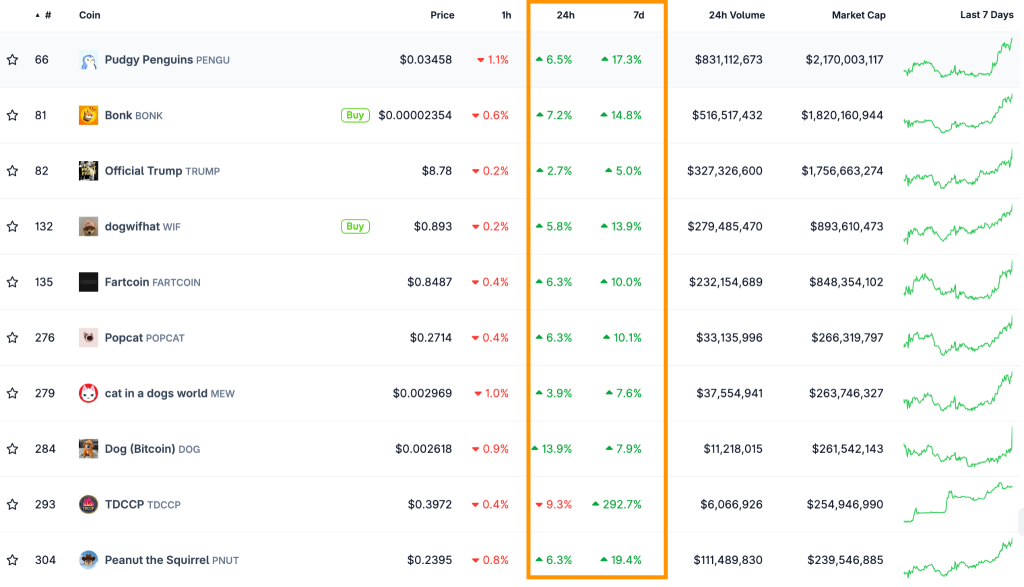Viewport: 1024px width, 587px height.
Task: Open Dog (Bitcoin) 7-day sparkline chart
Action: tap(958, 447)
